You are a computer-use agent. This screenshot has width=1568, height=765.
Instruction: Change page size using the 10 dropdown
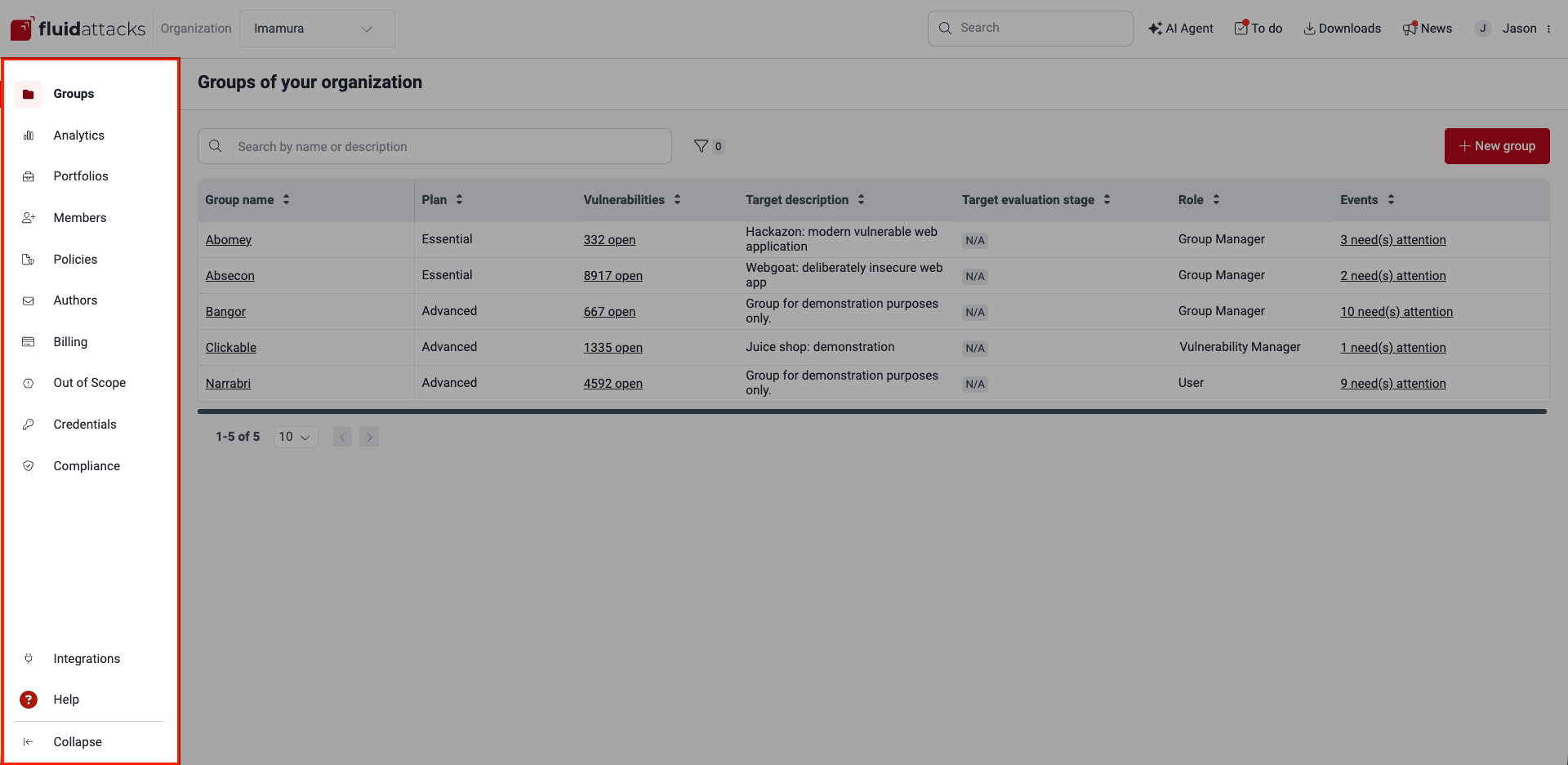coord(295,436)
